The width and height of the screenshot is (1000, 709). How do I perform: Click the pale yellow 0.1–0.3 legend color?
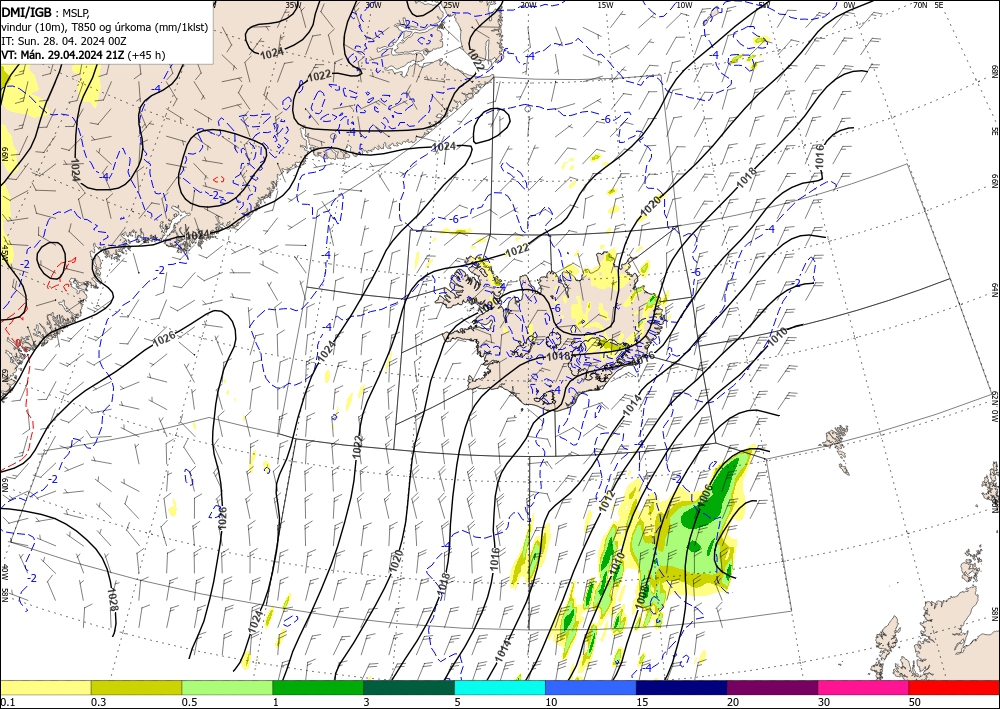coord(45,687)
